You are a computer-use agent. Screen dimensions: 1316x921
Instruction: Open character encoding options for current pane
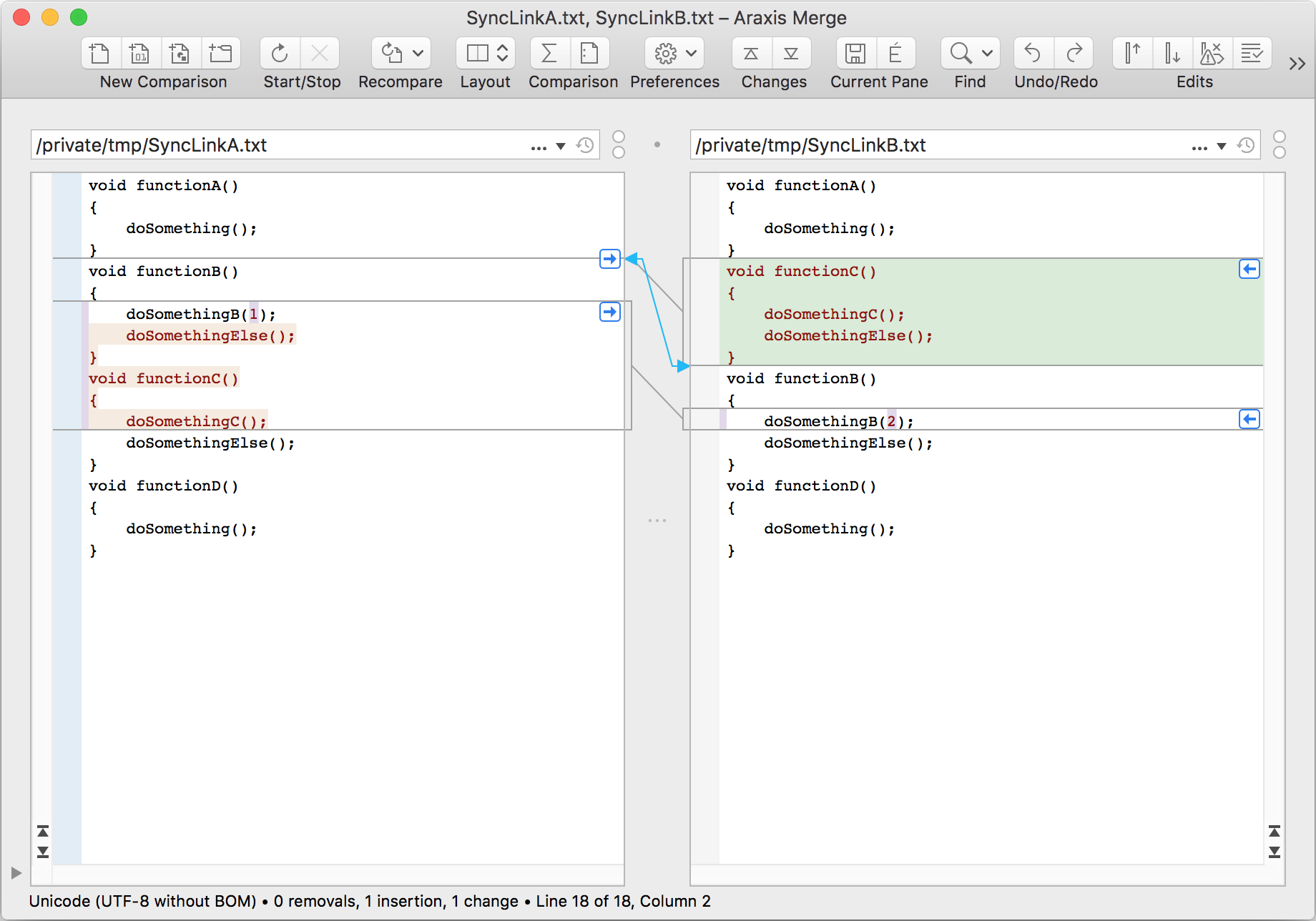tap(897, 53)
